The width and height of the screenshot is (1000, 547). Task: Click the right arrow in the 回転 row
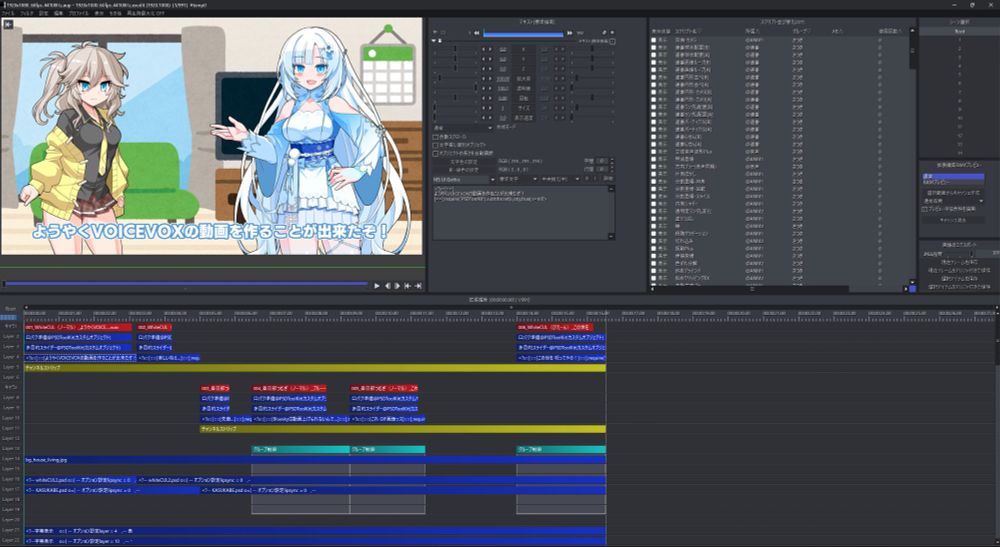[490, 98]
